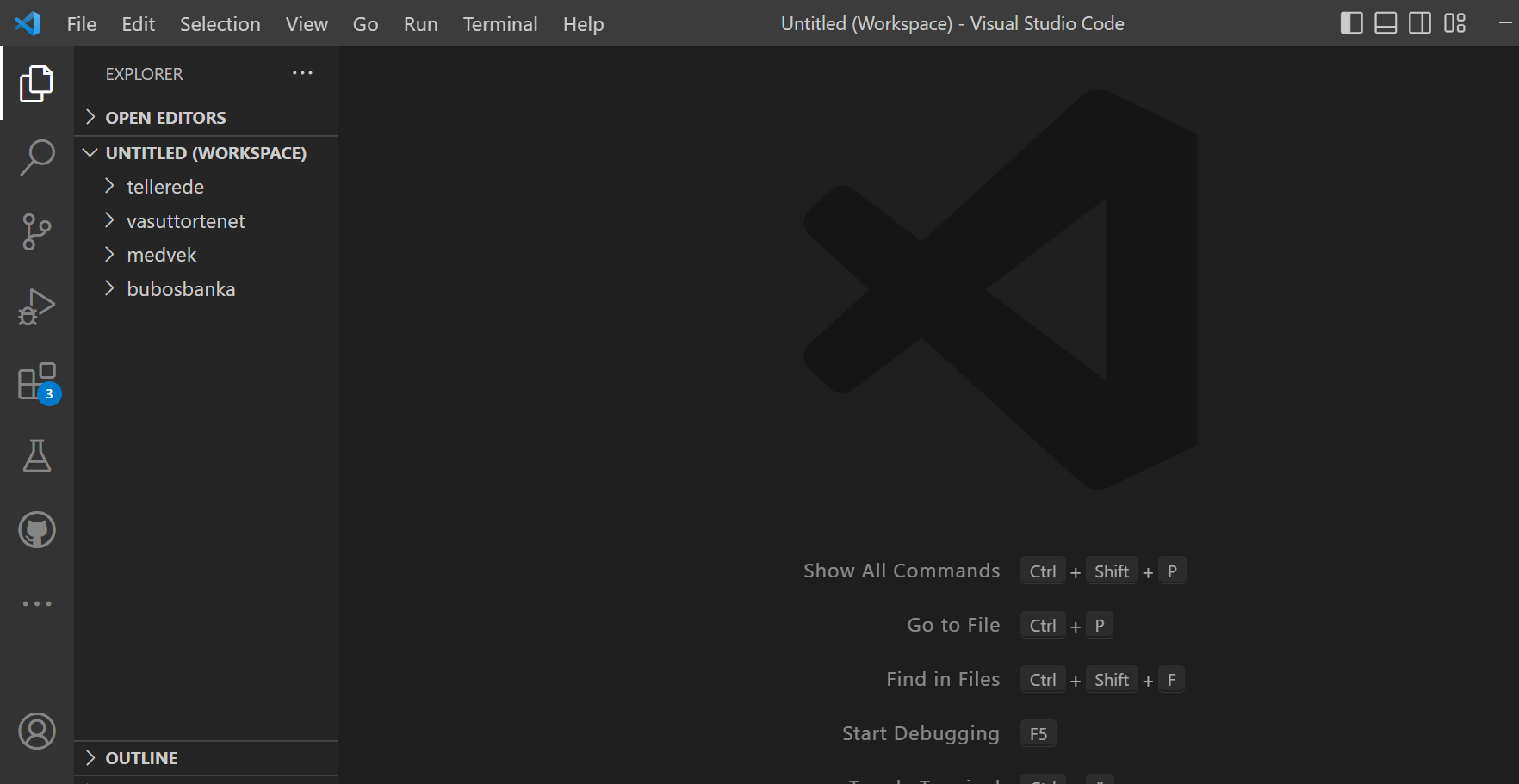Minimize the Visual Studio Code window
Screen dimensions: 1519x784
coord(1506,23)
